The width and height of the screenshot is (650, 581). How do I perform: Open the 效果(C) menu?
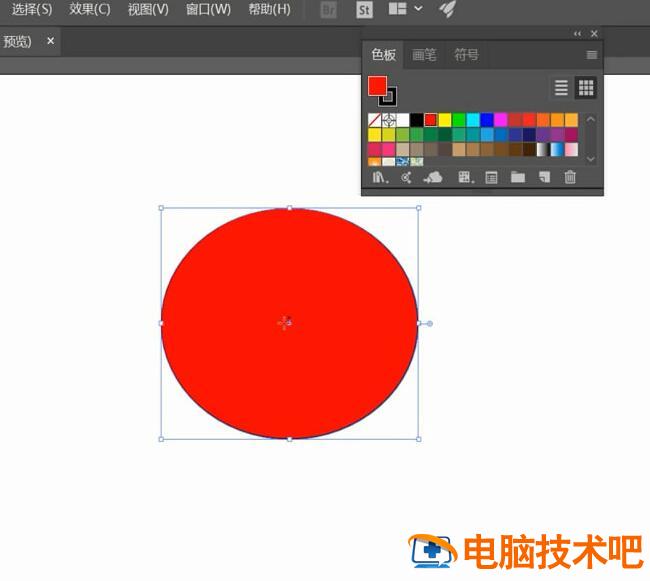coord(90,10)
